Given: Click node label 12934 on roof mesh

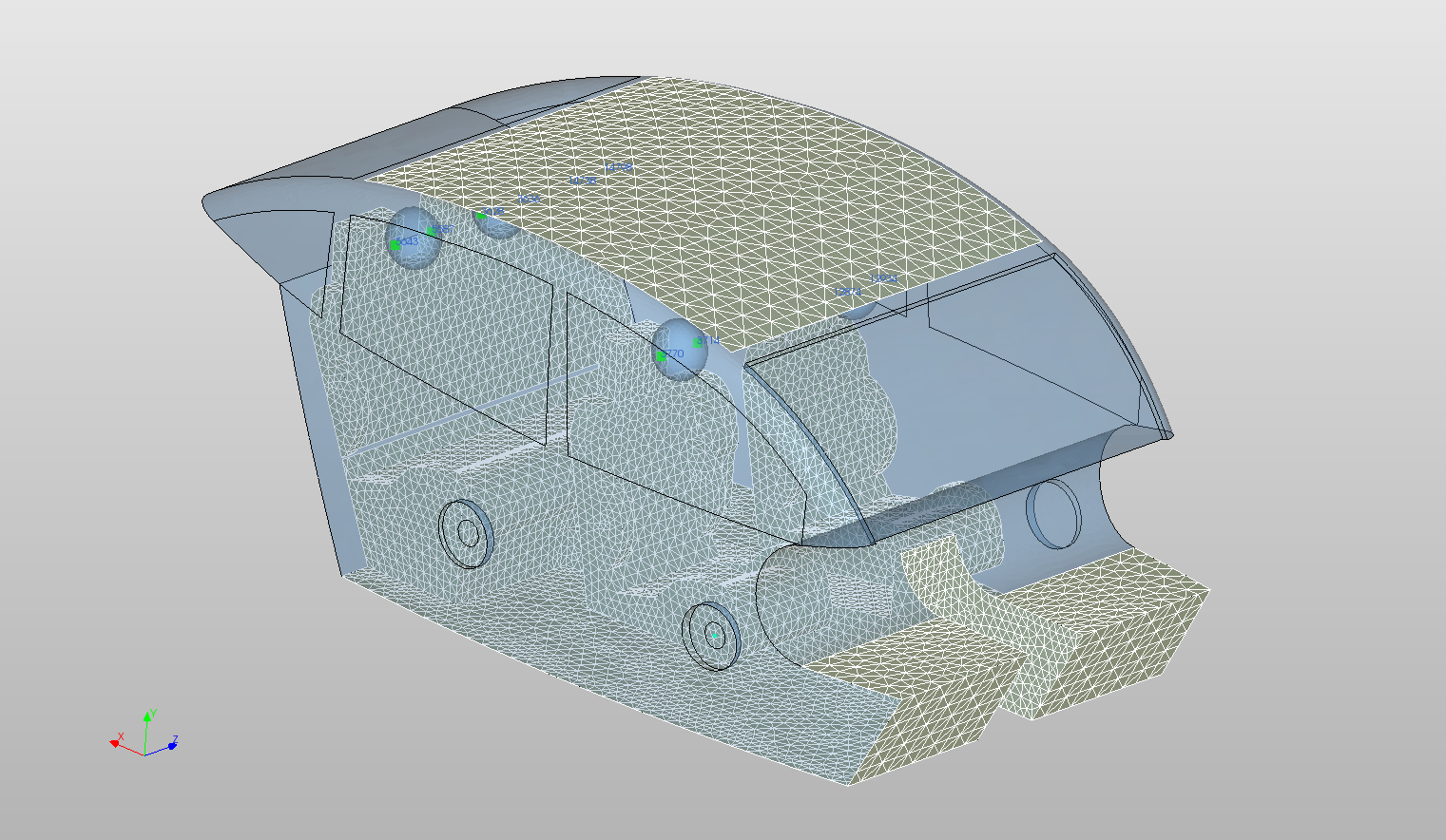Looking at the screenshot, I should (x=884, y=278).
